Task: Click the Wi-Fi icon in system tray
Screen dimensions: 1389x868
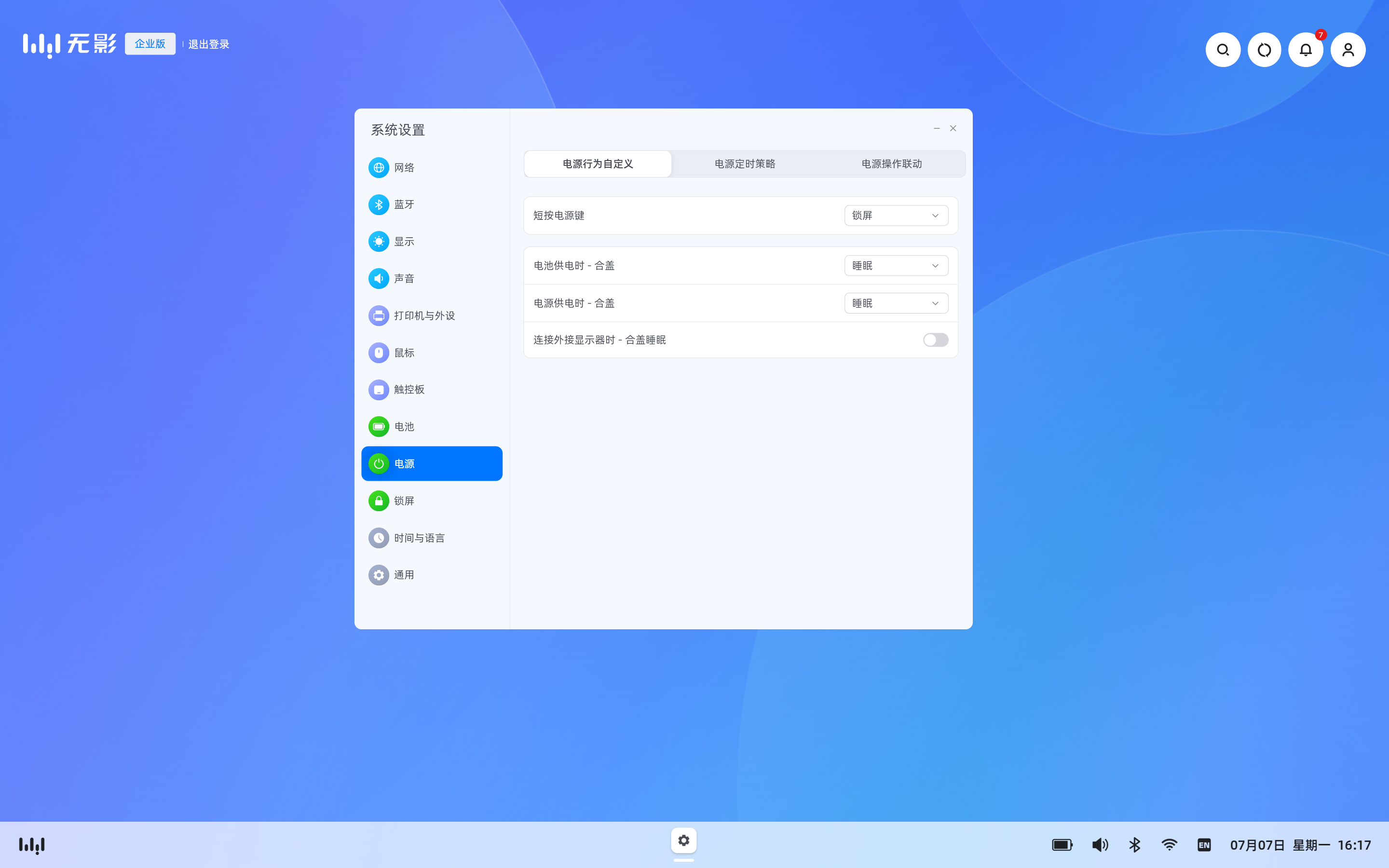Action: pyautogui.click(x=1169, y=845)
